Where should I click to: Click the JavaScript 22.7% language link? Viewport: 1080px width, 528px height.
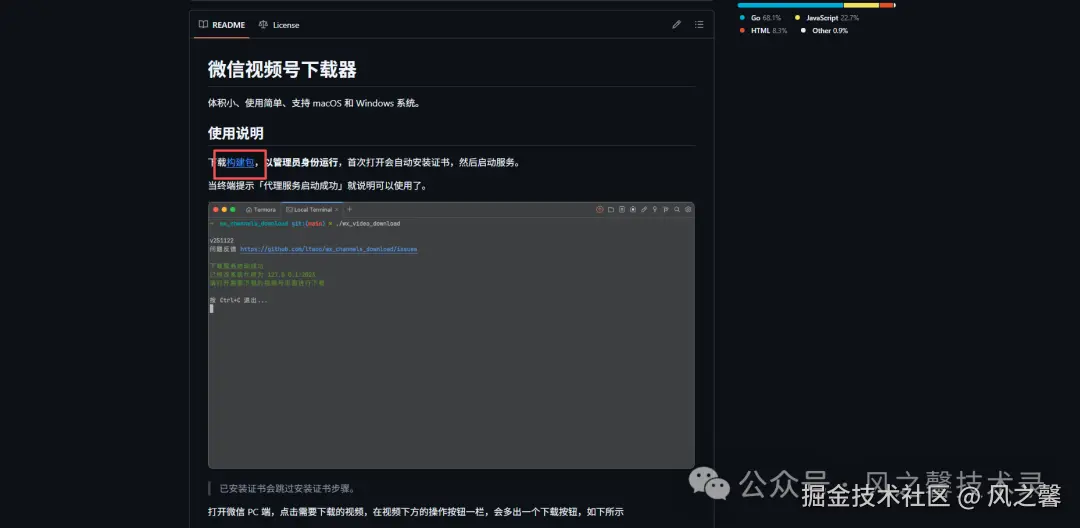[827, 18]
